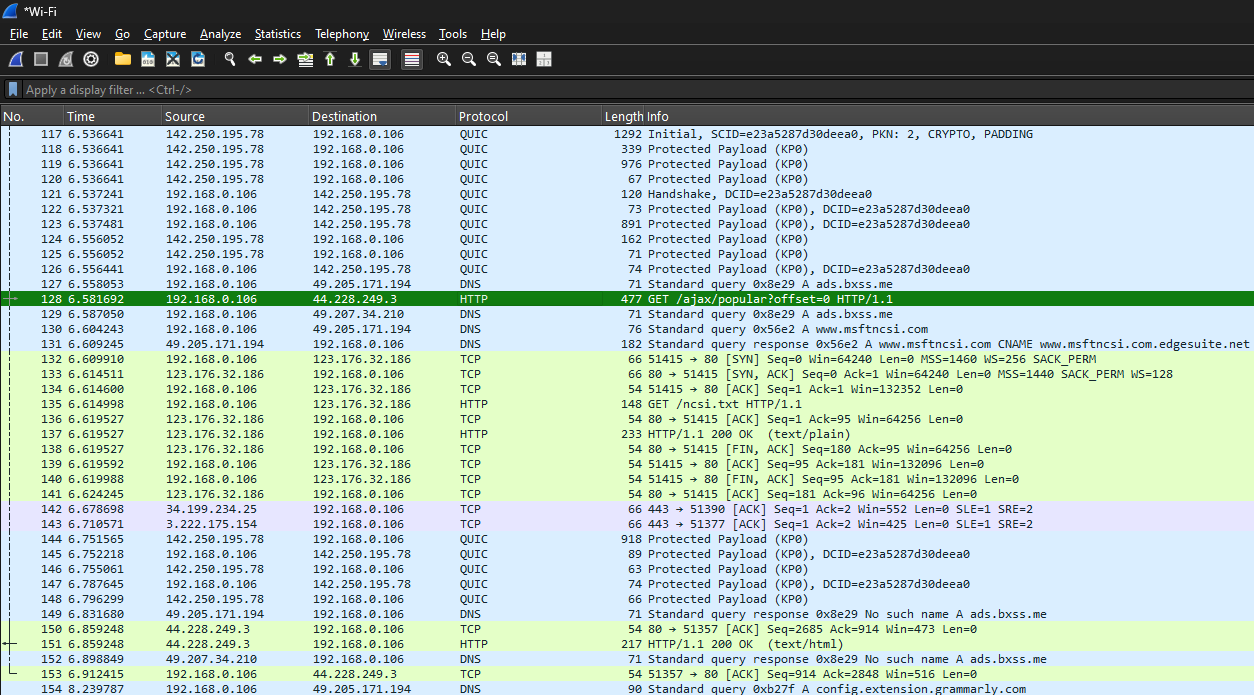
Task: Go to specified packet icon
Action: point(305,60)
